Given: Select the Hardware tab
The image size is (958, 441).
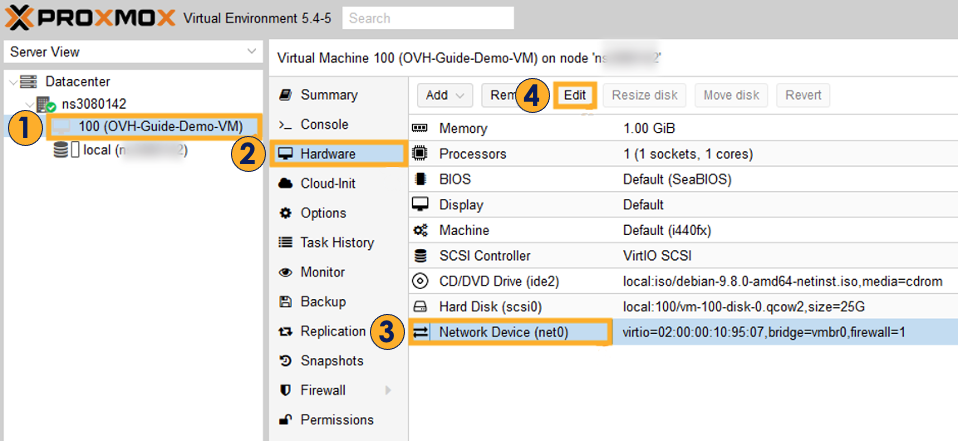Looking at the screenshot, I should click(x=338, y=154).
